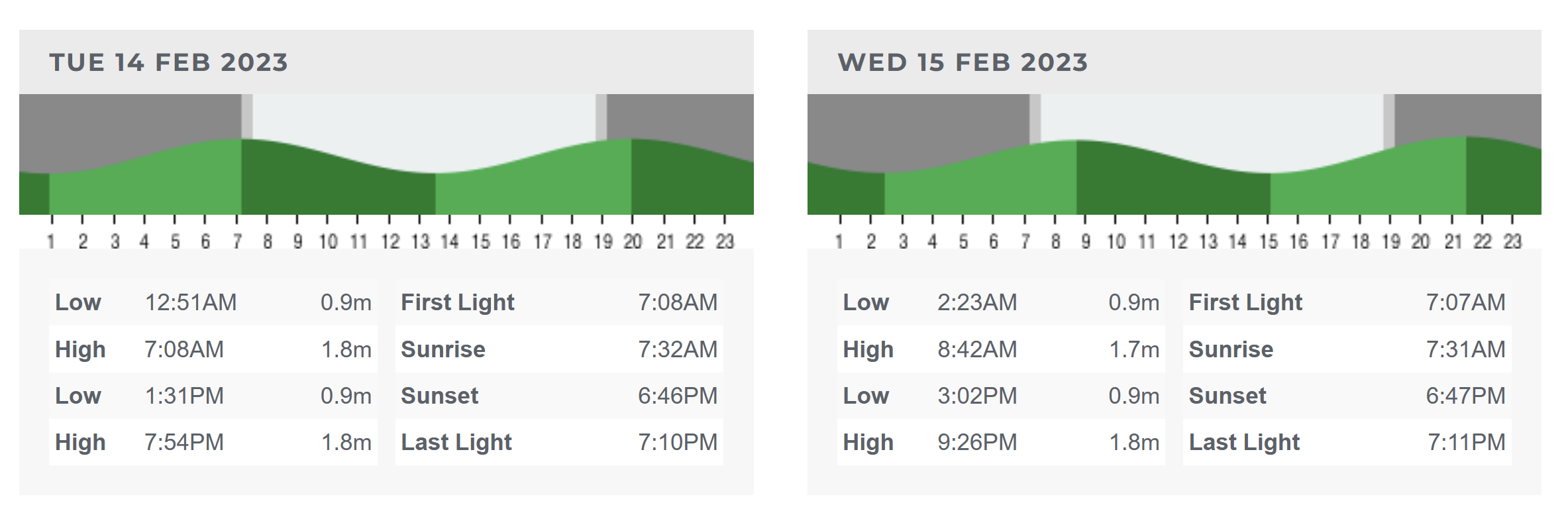Select Tuesday's 7:54PM high tide row
This screenshot has width=1568, height=521.
pos(213,442)
